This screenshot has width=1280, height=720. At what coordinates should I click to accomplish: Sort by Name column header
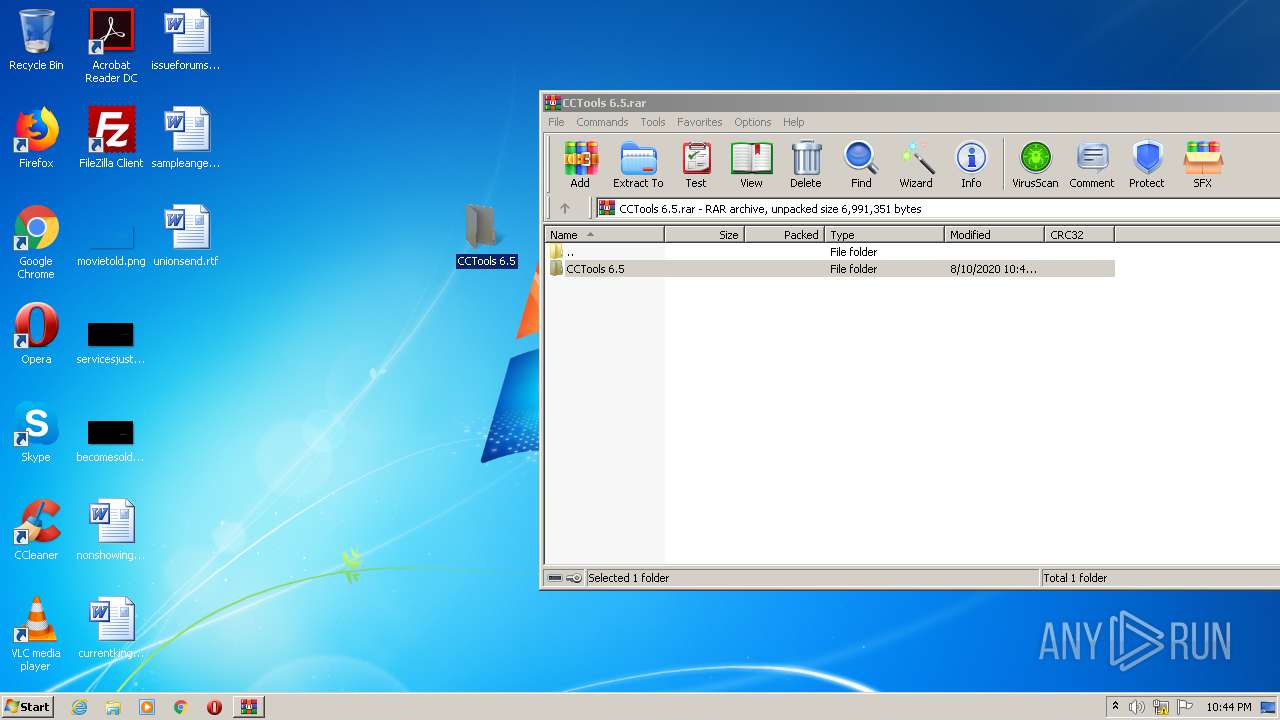604,235
